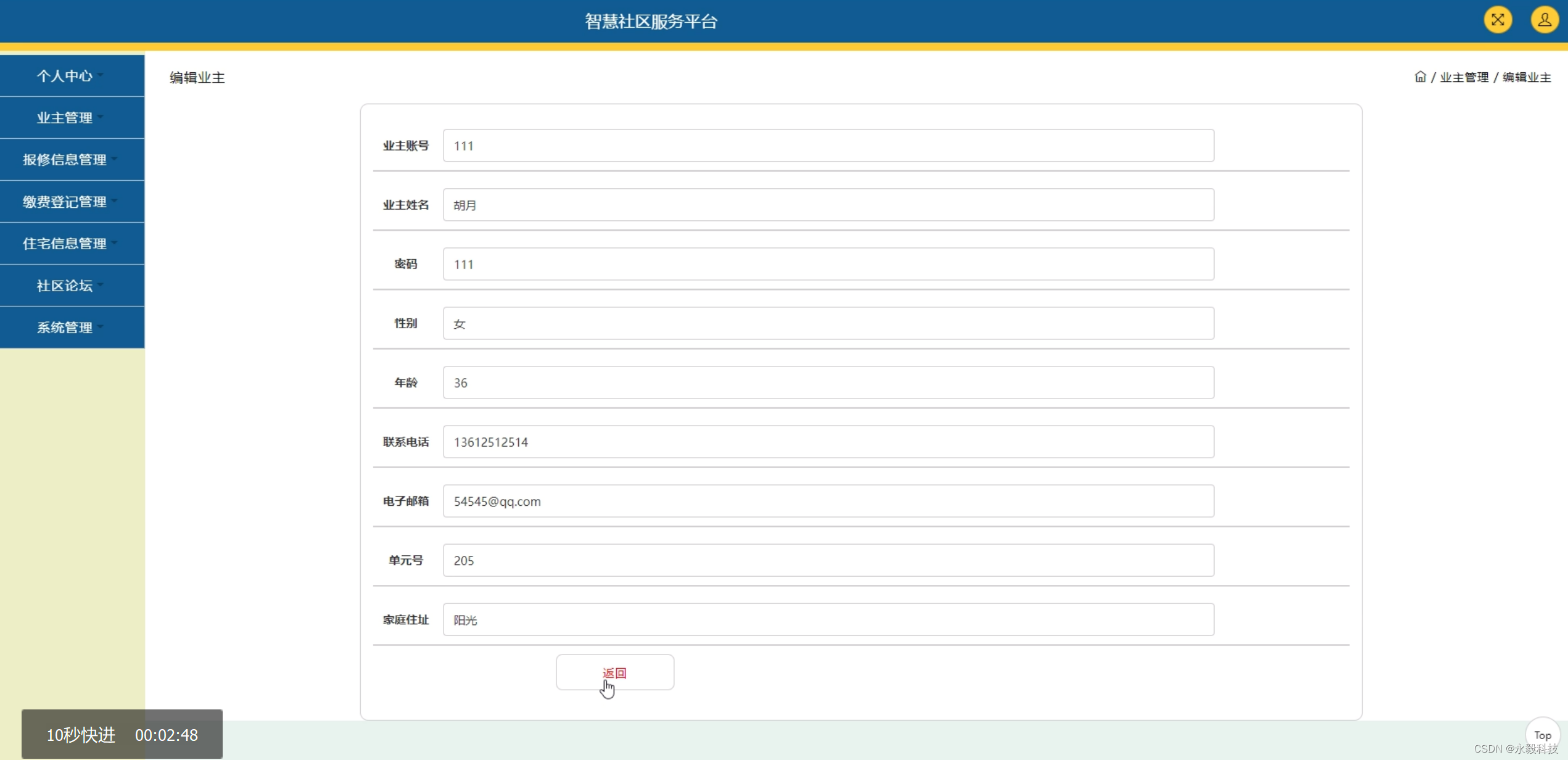Viewport: 1568px width, 760px height.
Task: Follow the 业主管理 breadcrumb link
Action: 1464,77
